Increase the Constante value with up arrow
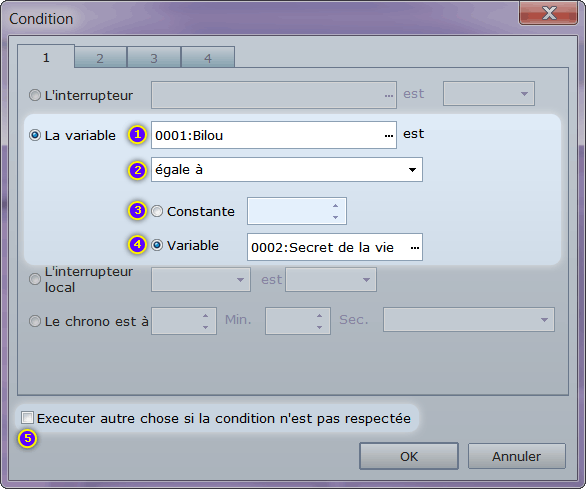 (335, 206)
